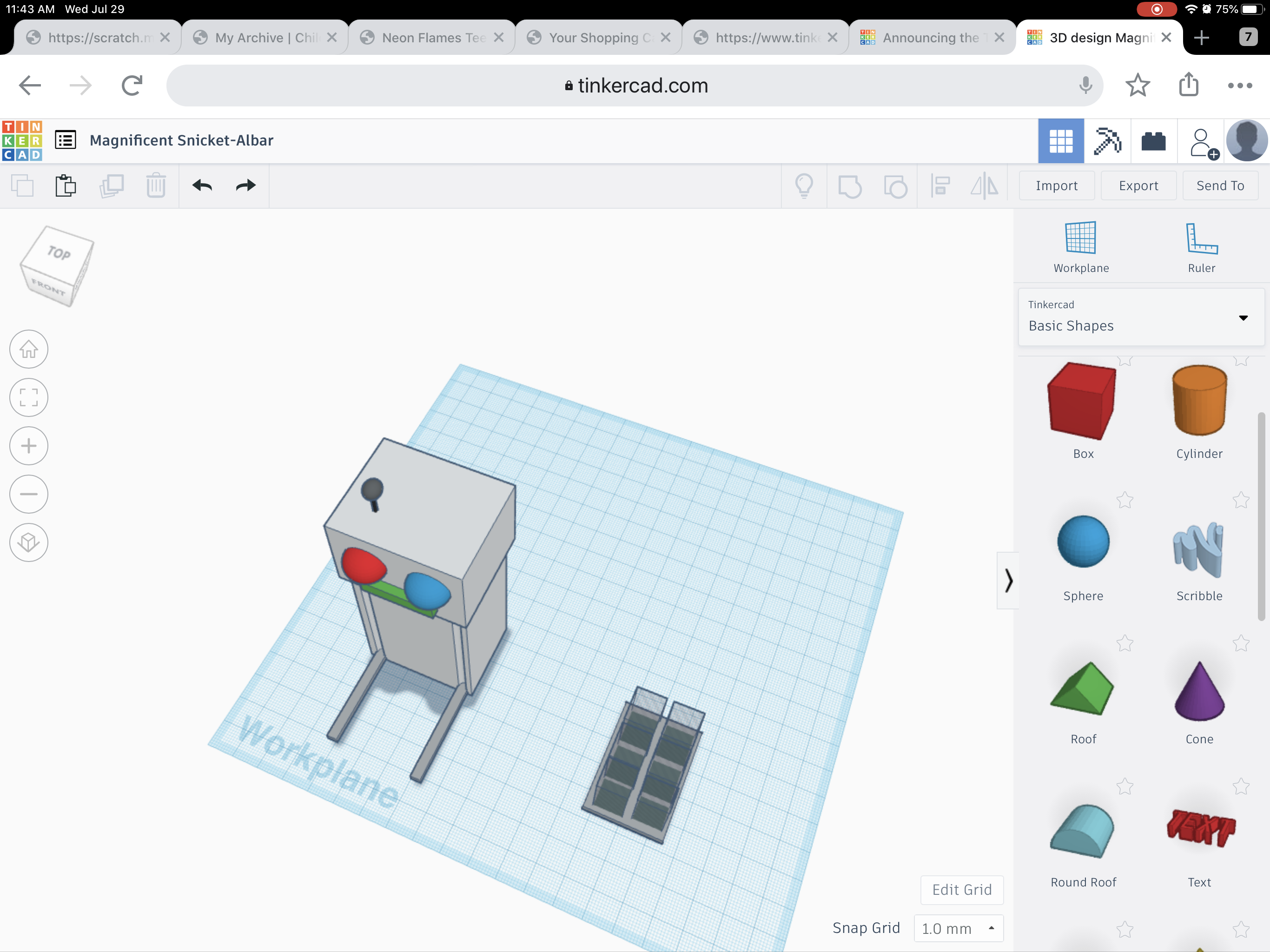
Task: Click the shapes panel scrollbar
Action: [x=1261, y=516]
